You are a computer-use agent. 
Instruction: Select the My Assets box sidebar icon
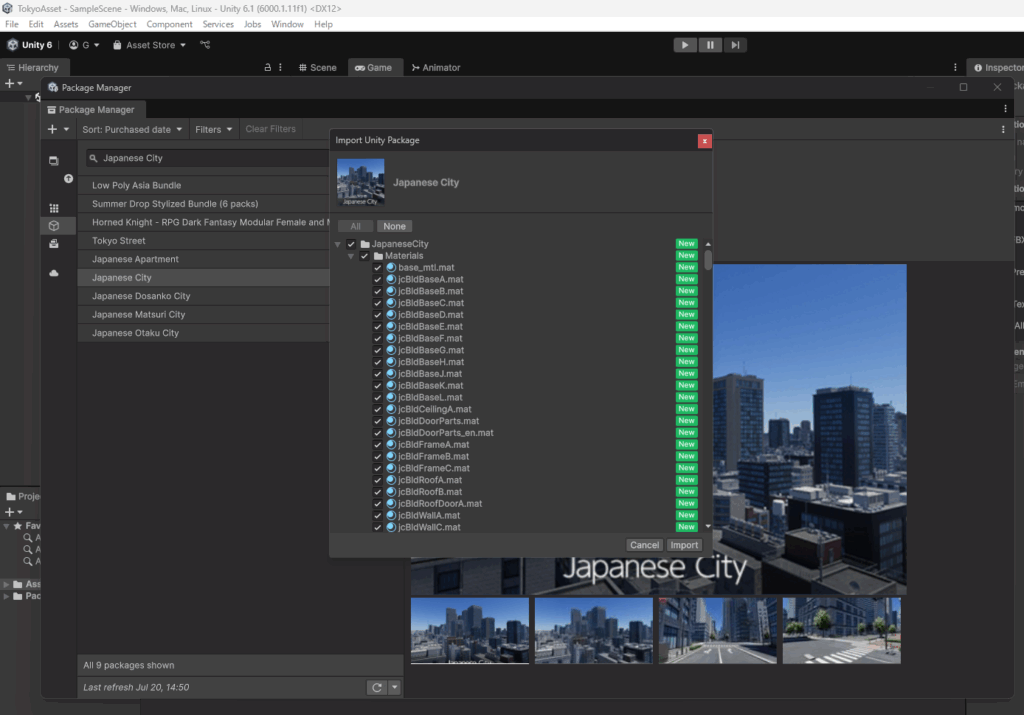[x=54, y=226]
